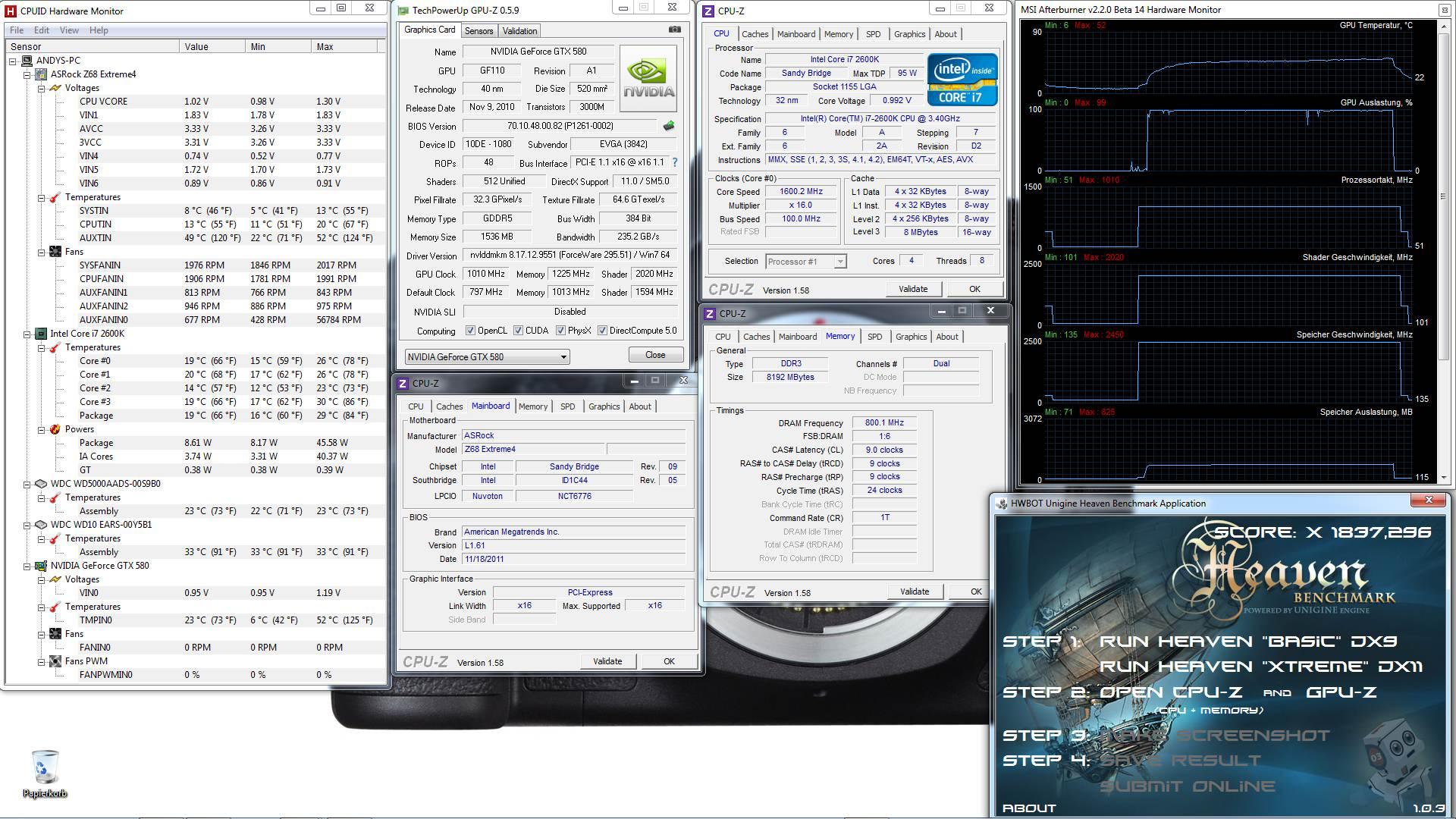The image size is (1456, 819).
Task: Click the GPU-Z title bar app icon
Action: [x=403, y=11]
